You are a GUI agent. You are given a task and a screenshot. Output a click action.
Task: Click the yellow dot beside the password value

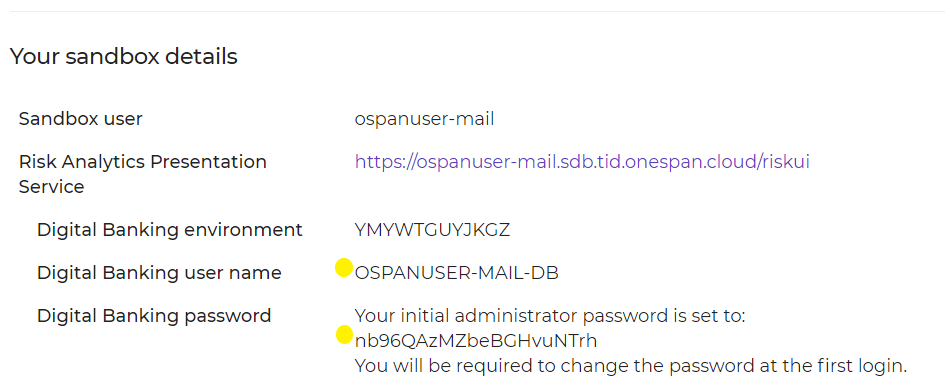[x=344, y=334]
